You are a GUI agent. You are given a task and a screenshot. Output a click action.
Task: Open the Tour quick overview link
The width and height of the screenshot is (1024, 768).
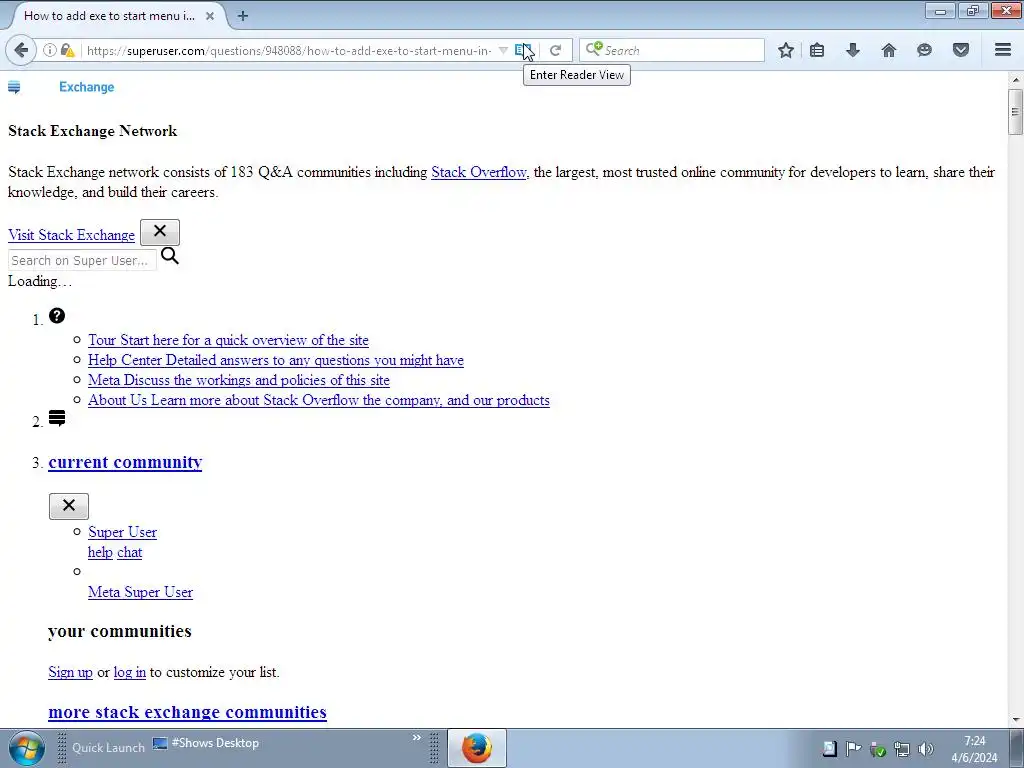tap(228, 340)
